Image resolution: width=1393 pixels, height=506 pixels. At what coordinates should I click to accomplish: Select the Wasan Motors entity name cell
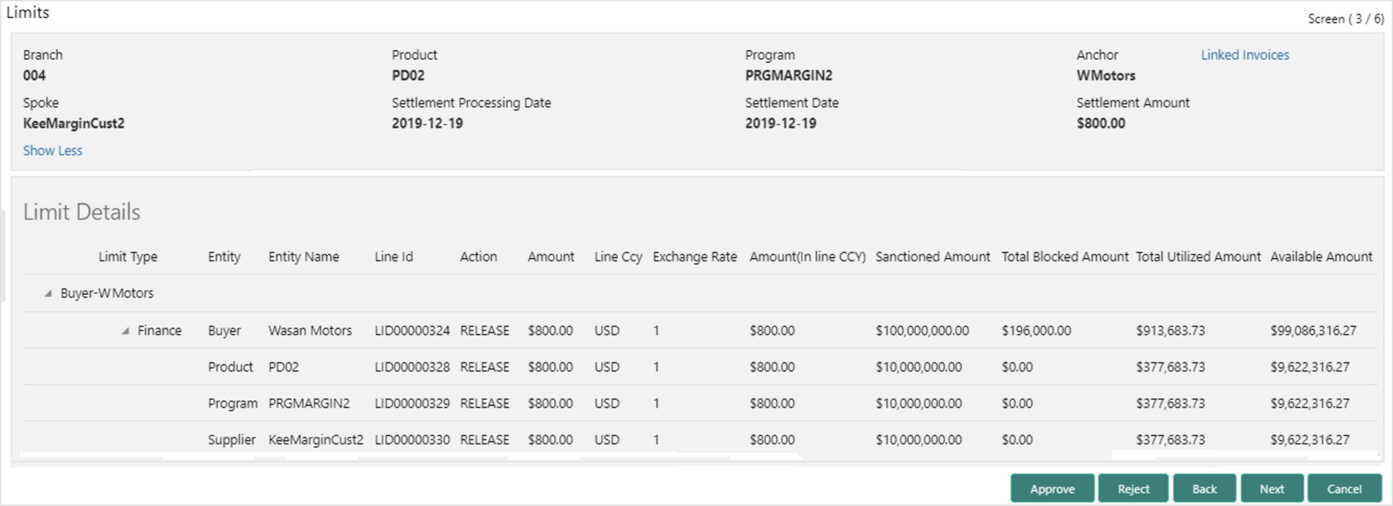click(310, 331)
